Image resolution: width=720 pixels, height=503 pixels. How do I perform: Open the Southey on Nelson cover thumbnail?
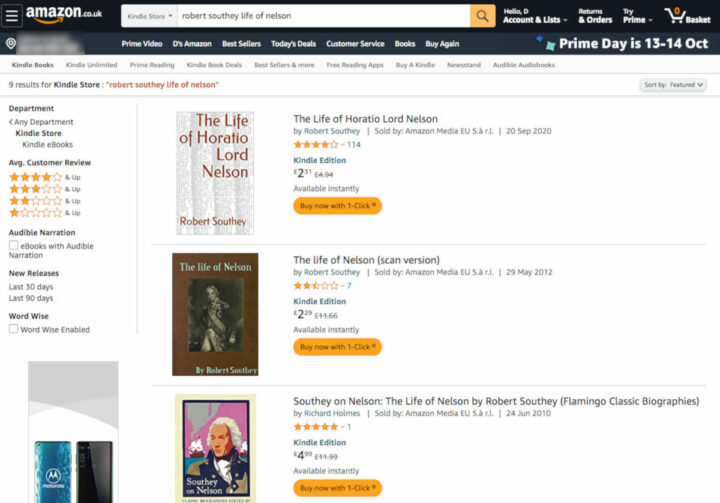(215, 447)
